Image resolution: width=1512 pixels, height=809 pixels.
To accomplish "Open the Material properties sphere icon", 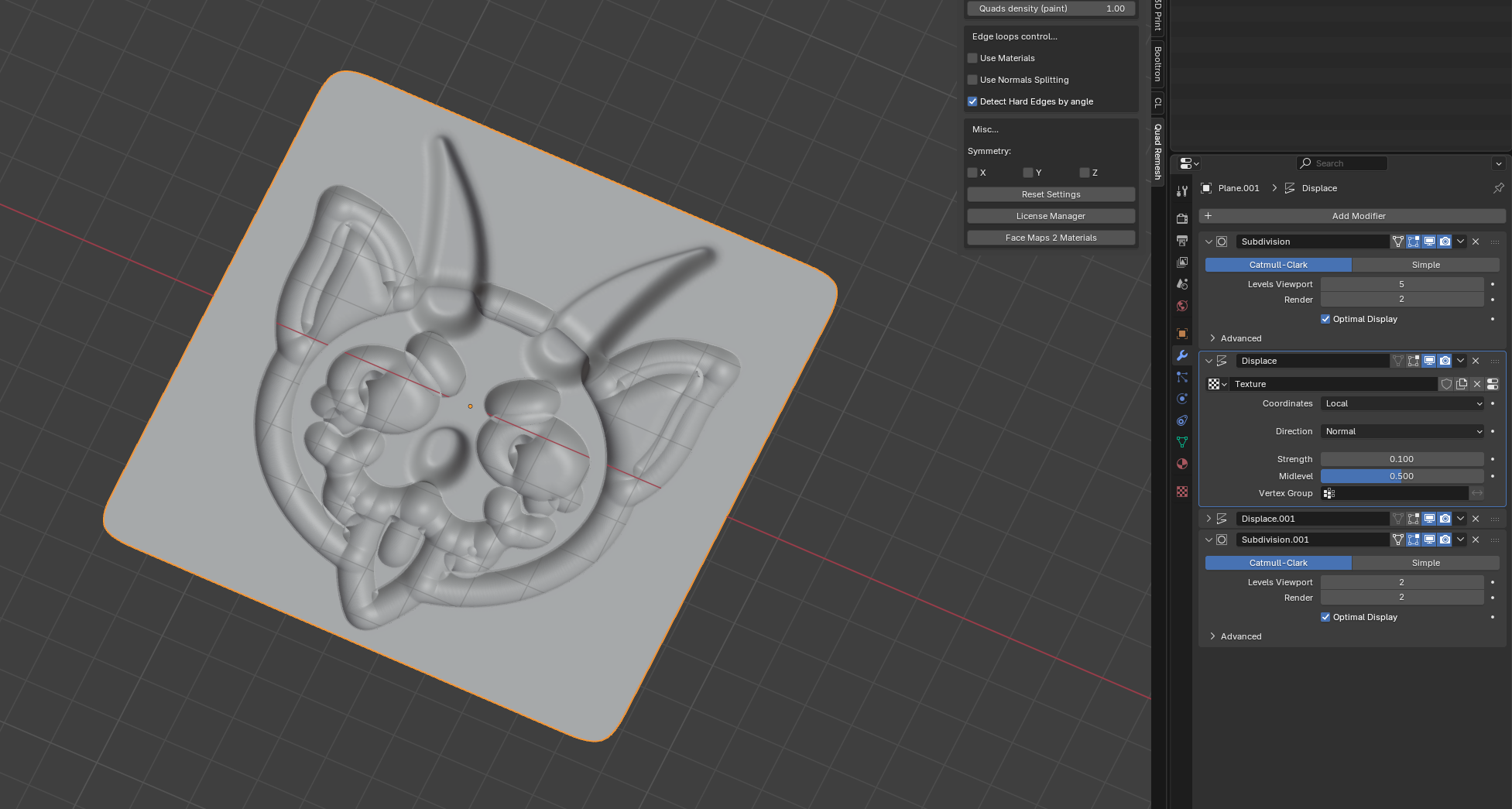I will (x=1181, y=464).
